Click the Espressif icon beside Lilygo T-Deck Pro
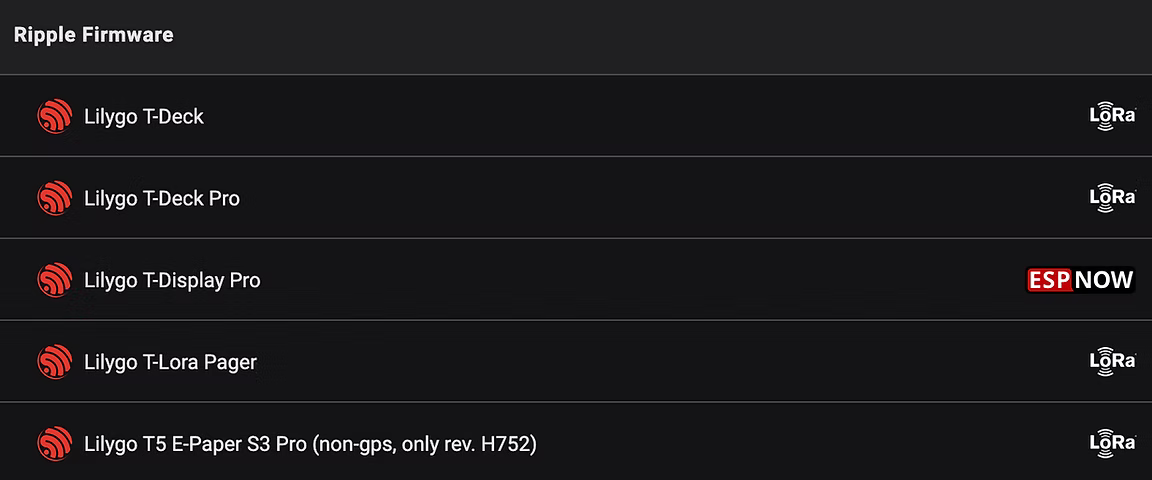Viewport: 1152px width, 480px height. pyautogui.click(x=54, y=199)
